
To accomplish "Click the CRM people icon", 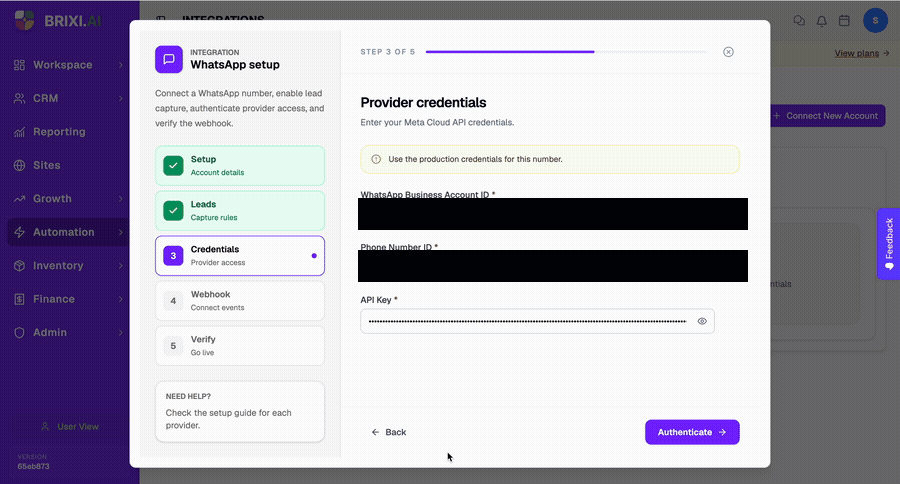I will pyautogui.click(x=20, y=98).
